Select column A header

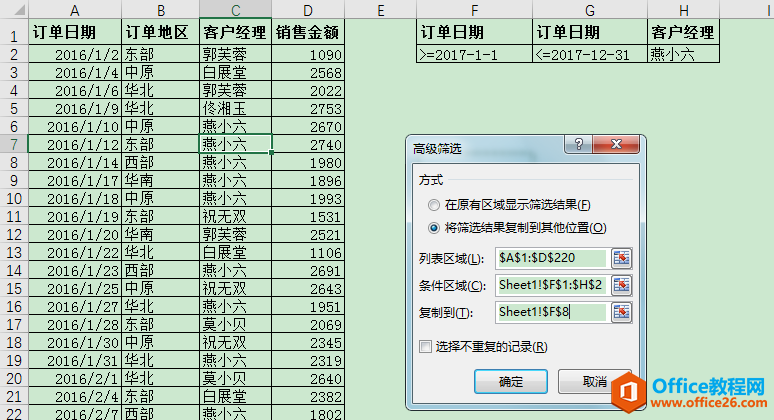75,9
